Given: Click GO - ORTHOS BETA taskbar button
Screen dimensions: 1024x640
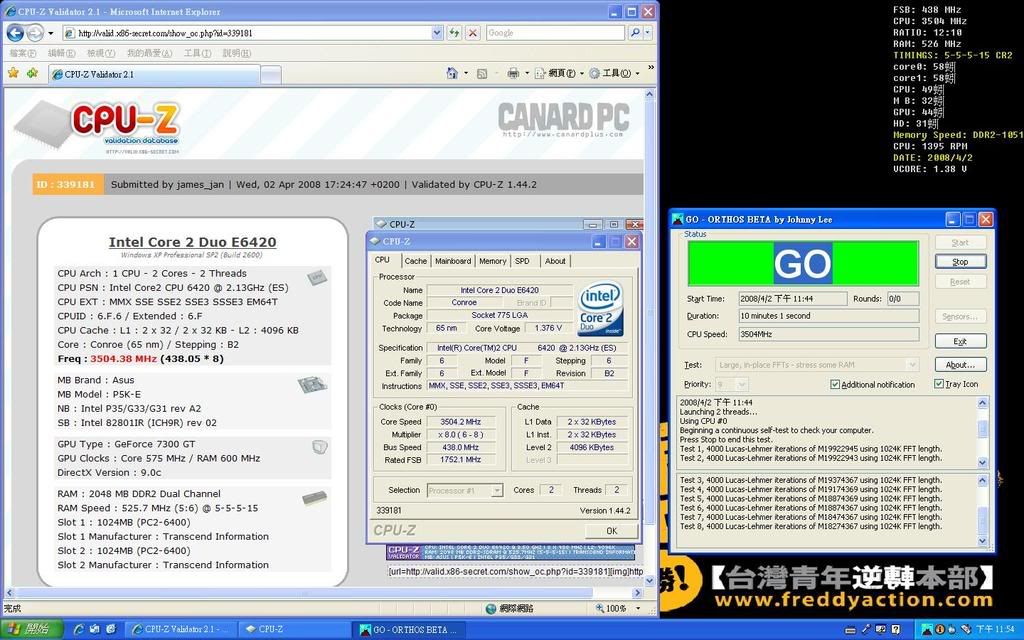Looking at the screenshot, I should (410, 630).
